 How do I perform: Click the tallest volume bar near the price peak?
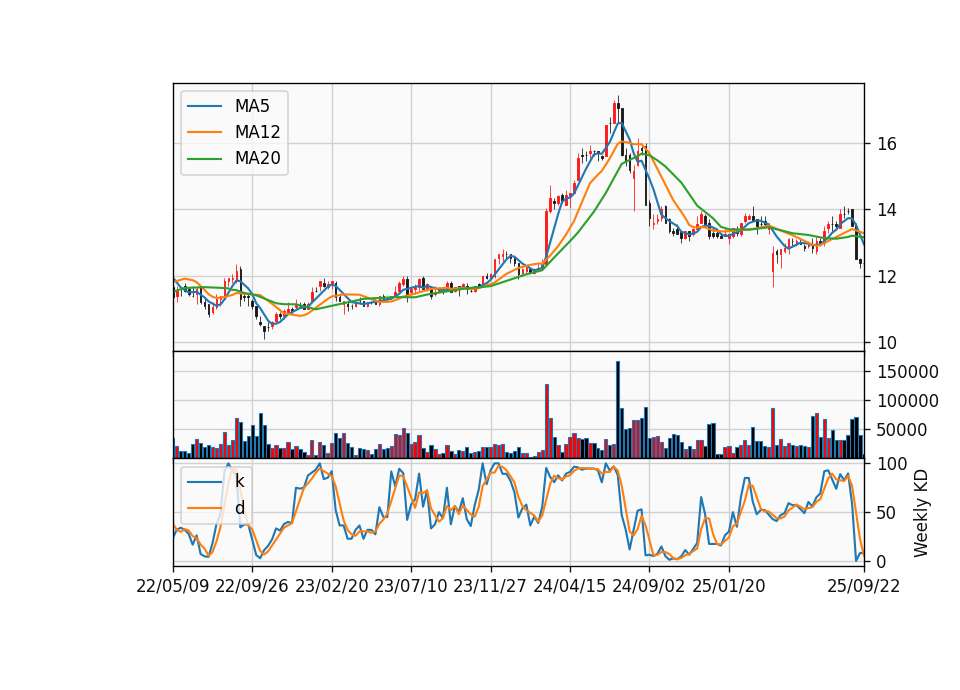click(618, 410)
